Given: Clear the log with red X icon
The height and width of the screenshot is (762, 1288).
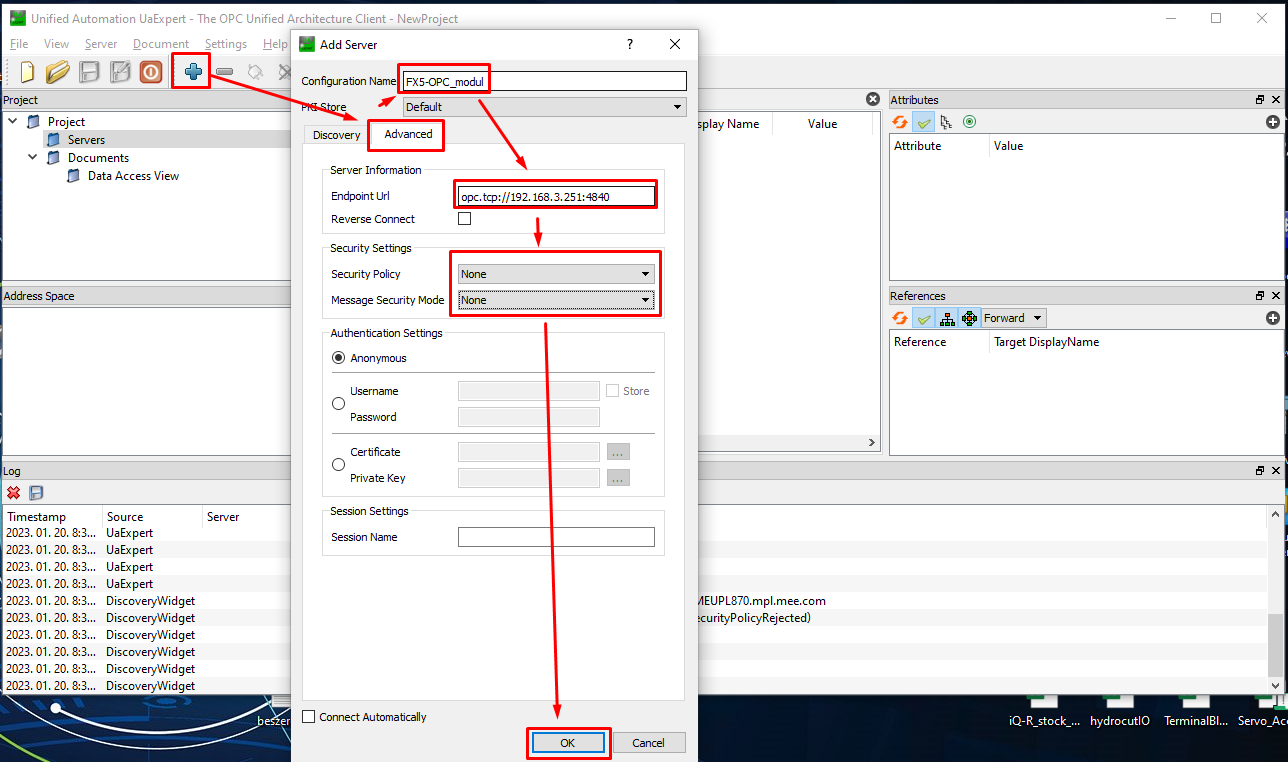Looking at the screenshot, I should coord(14,492).
